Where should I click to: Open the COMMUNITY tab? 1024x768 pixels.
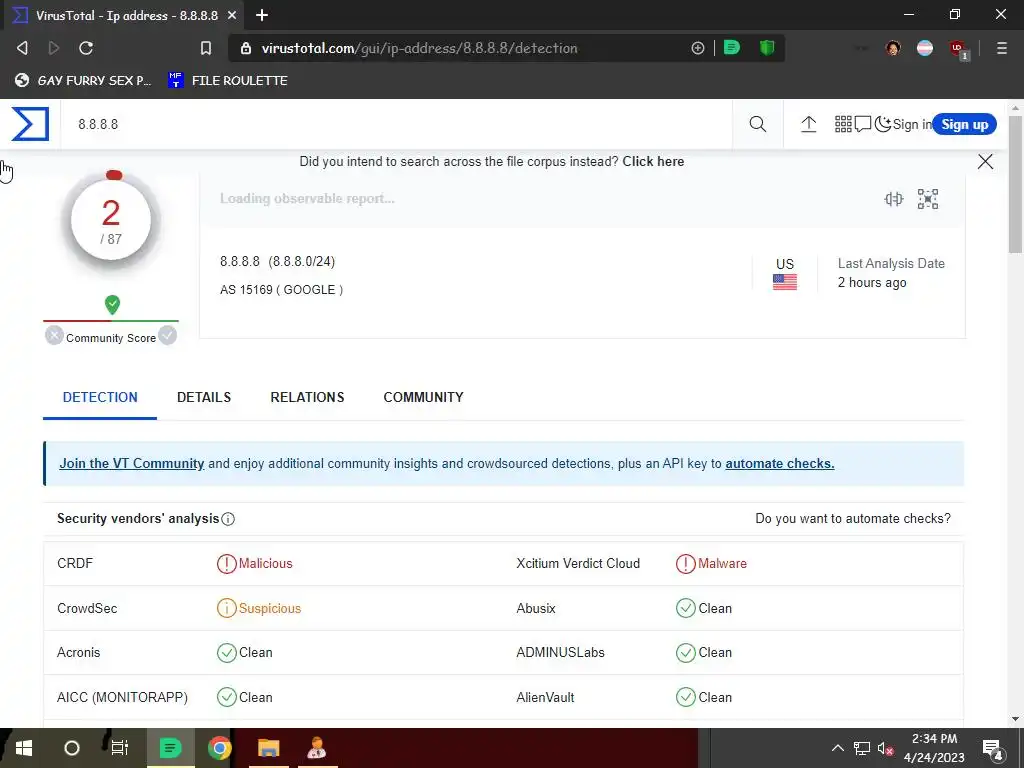423,397
